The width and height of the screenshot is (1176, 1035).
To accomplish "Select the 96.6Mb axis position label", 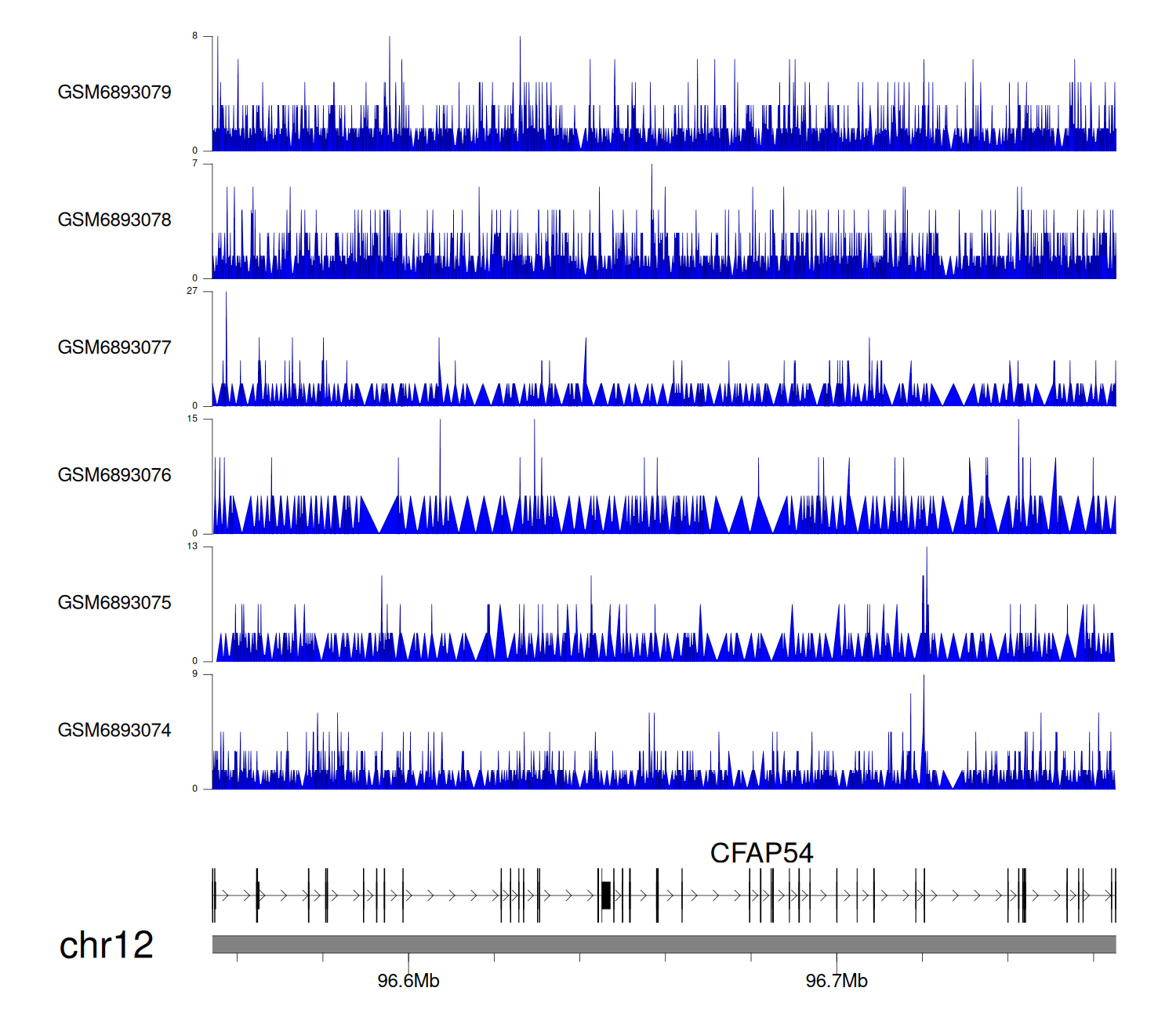I will point(408,982).
